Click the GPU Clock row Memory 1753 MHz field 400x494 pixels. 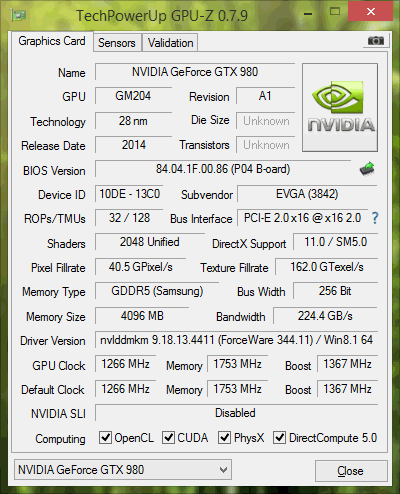[237, 364]
